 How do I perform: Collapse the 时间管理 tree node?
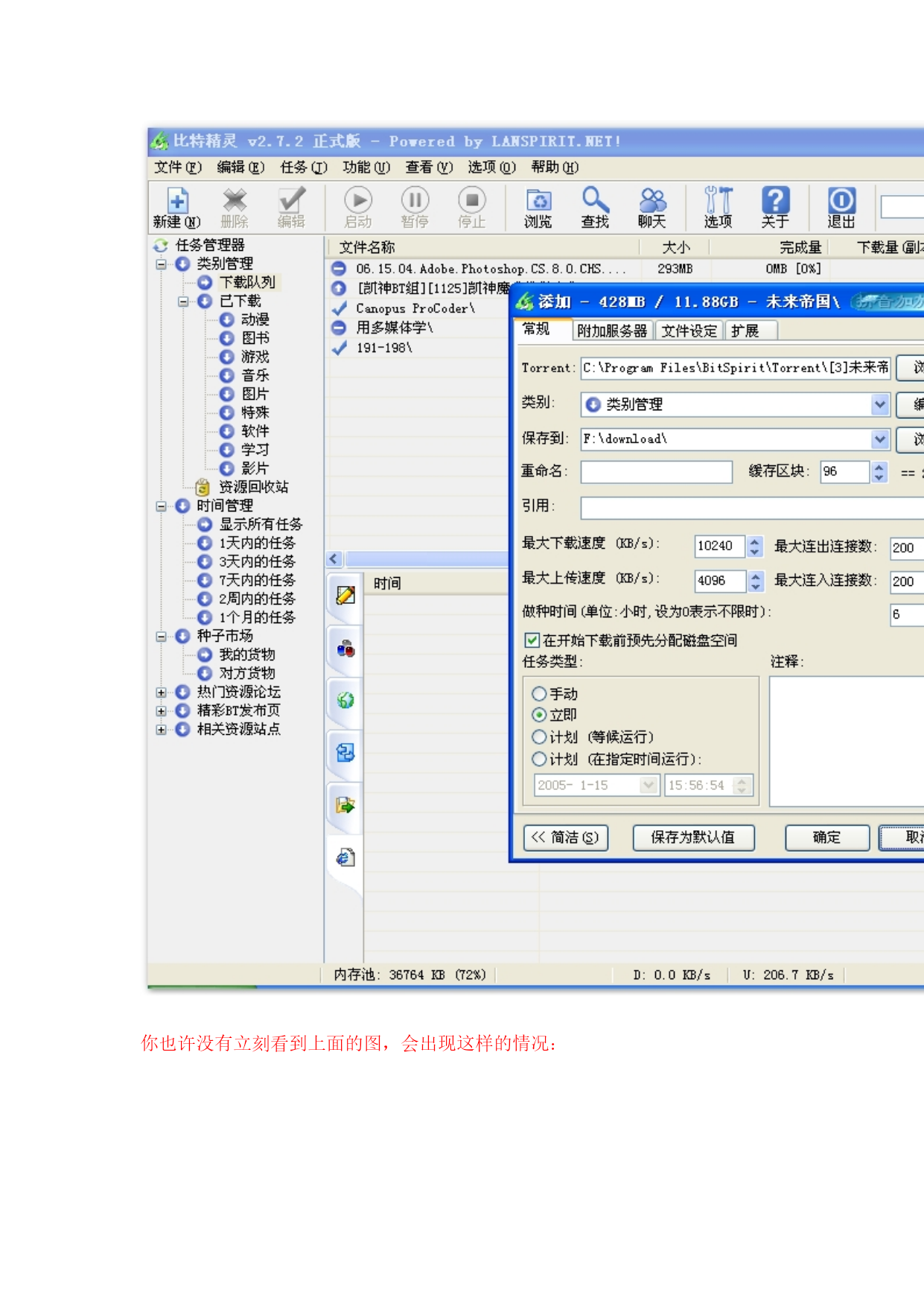point(161,506)
